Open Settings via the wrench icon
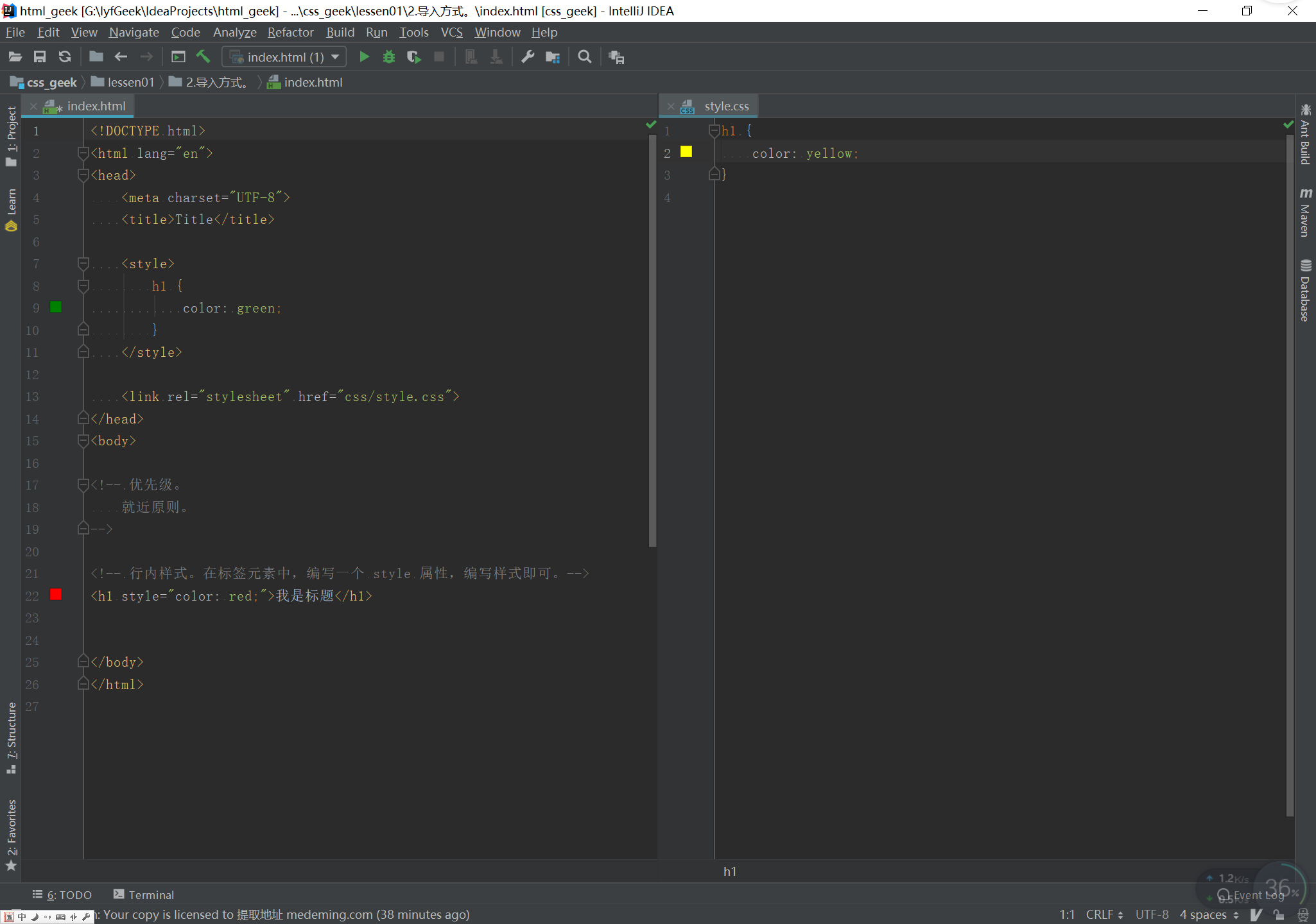The image size is (1316, 924). (x=528, y=57)
